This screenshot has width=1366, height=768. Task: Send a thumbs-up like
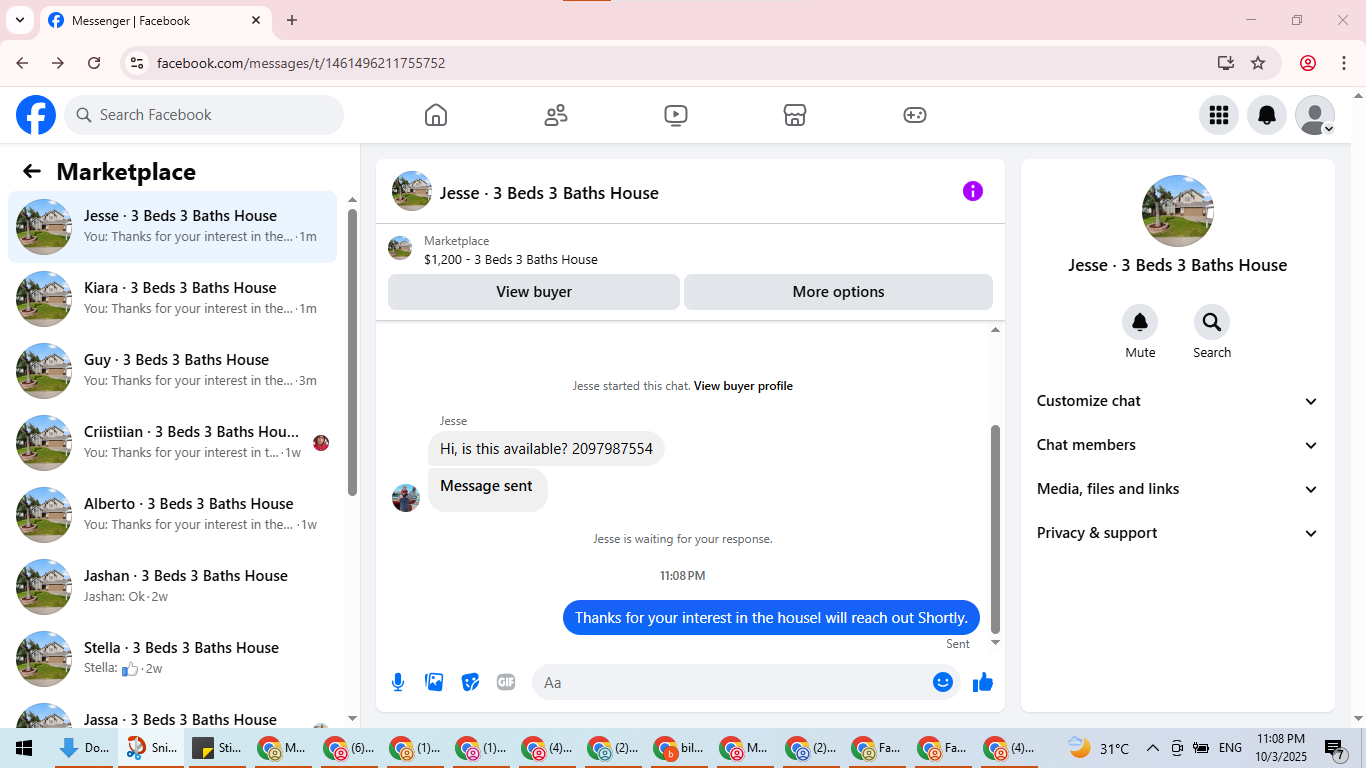(983, 682)
